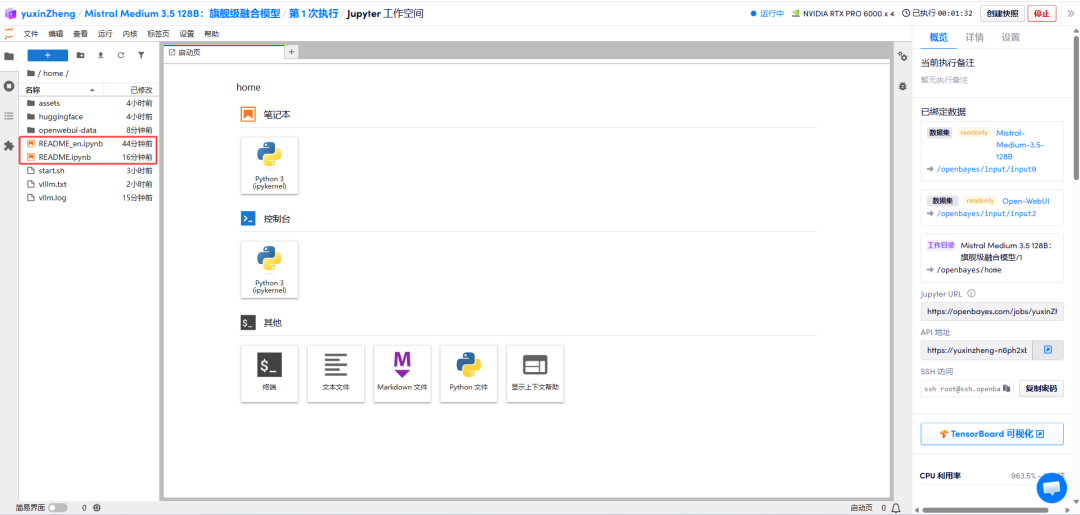The width and height of the screenshot is (1080, 515).
Task: Click the blue new launcher plus button
Action: click(48, 55)
